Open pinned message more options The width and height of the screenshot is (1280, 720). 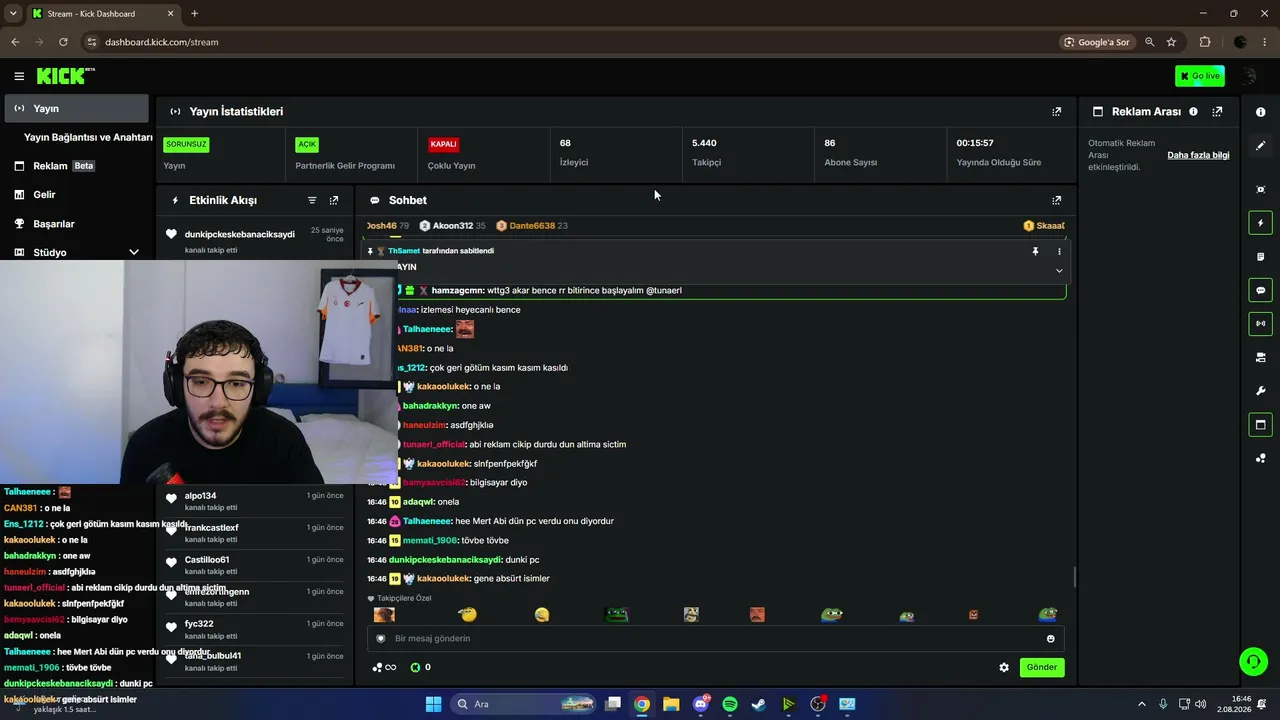[x=1059, y=251]
